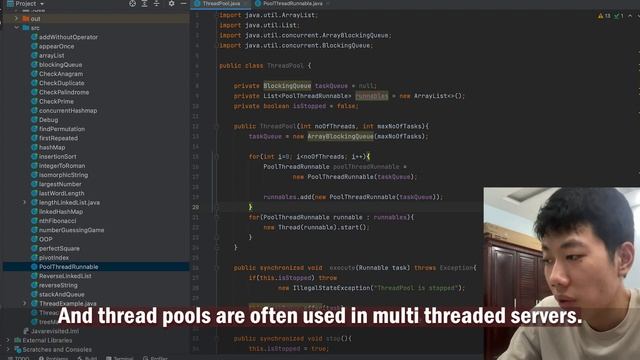Screen dimensions: 640x360
Task: Click class icon of addWithoutOperator
Action: 34,37
